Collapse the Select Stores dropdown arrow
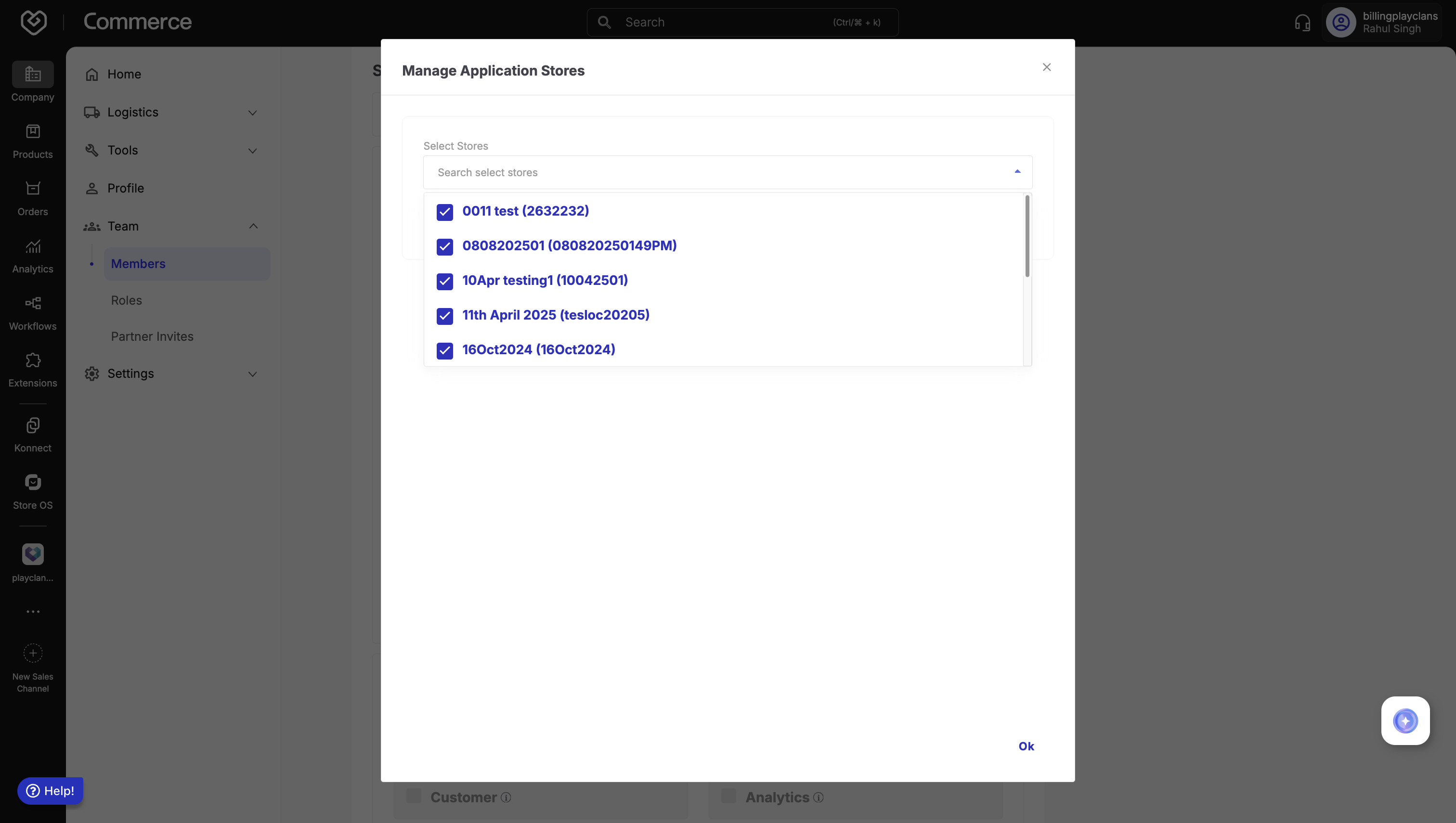 1017,172
